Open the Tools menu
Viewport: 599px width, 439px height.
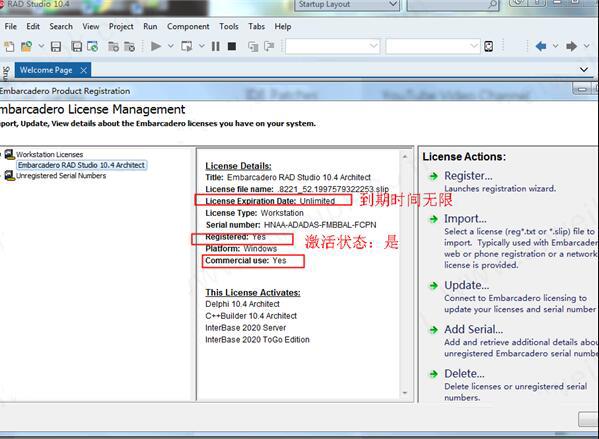[229, 26]
